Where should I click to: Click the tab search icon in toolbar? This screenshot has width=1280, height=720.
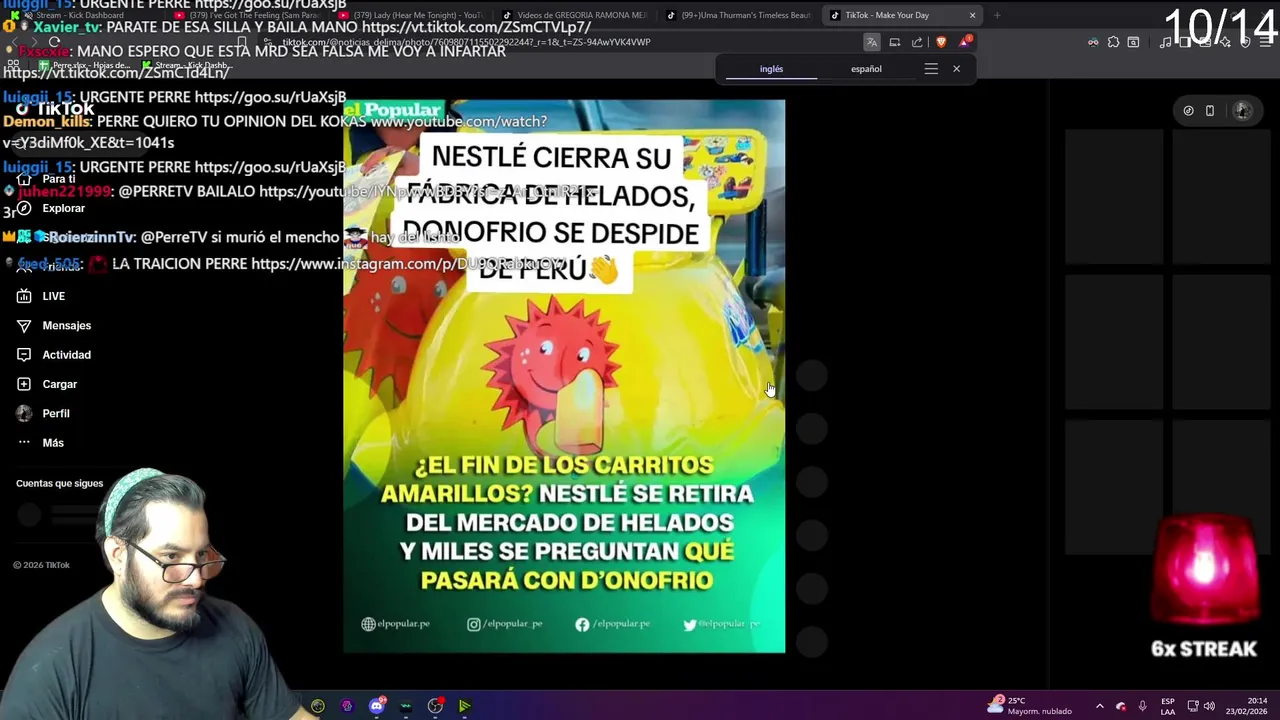(x=1133, y=42)
